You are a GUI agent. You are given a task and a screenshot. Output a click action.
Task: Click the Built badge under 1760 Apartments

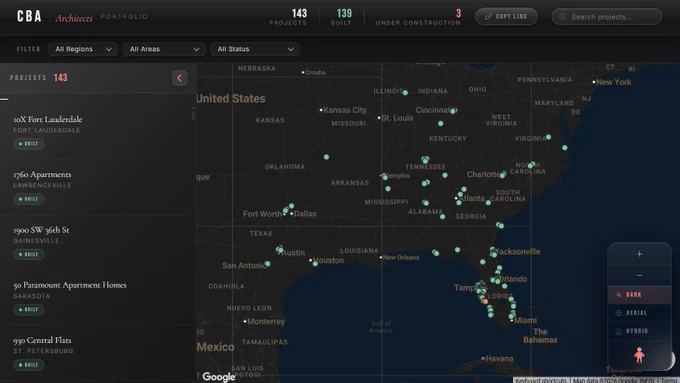pyautogui.click(x=29, y=199)
